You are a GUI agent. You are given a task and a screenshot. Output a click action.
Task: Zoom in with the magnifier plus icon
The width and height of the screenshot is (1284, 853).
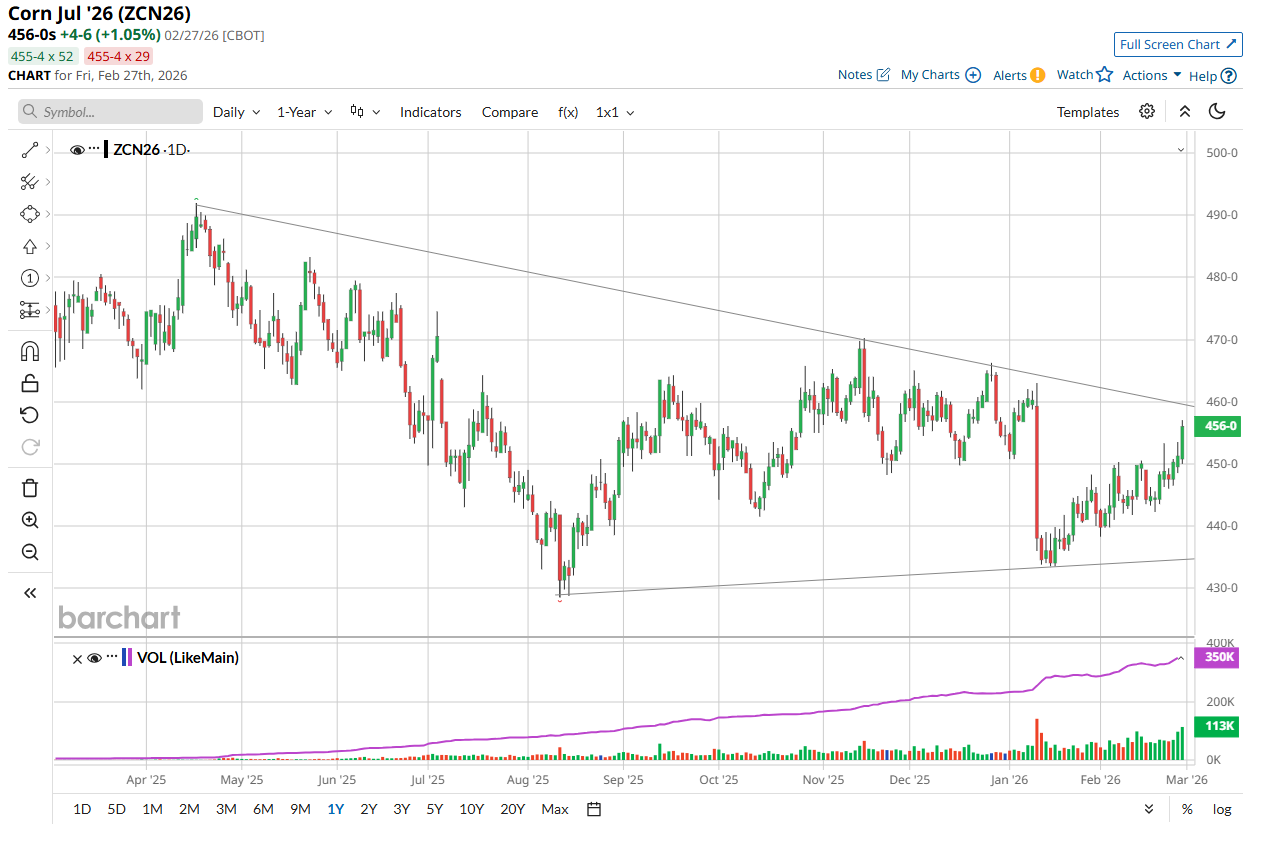pyautogui.click(x=29, y=520)
